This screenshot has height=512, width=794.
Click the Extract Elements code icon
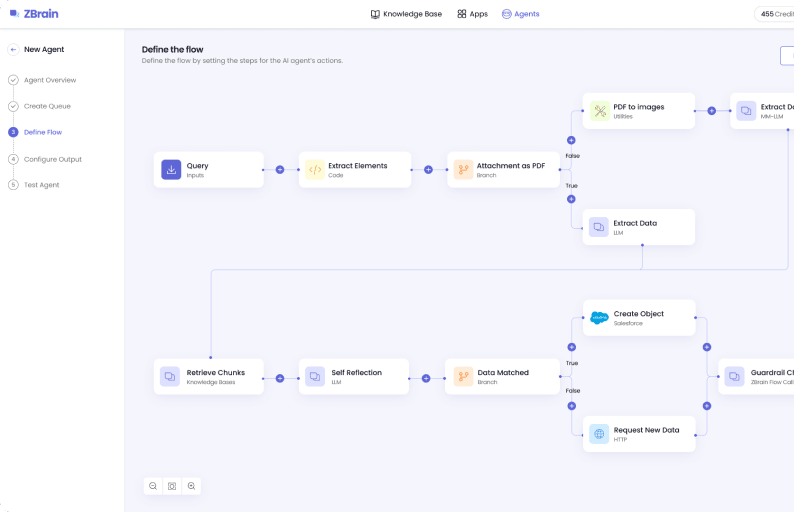315,170
